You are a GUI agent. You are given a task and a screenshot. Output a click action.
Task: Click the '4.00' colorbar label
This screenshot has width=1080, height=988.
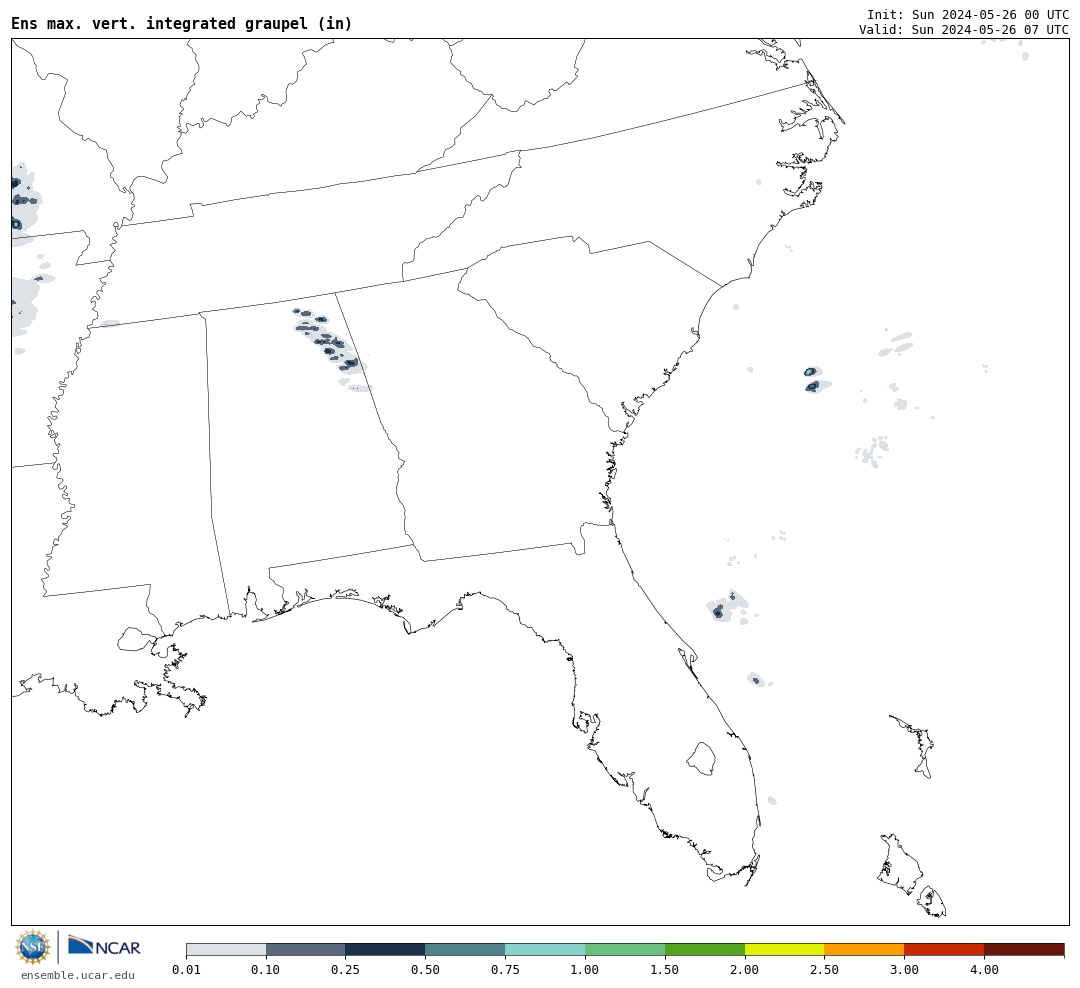tap(984, 969)
